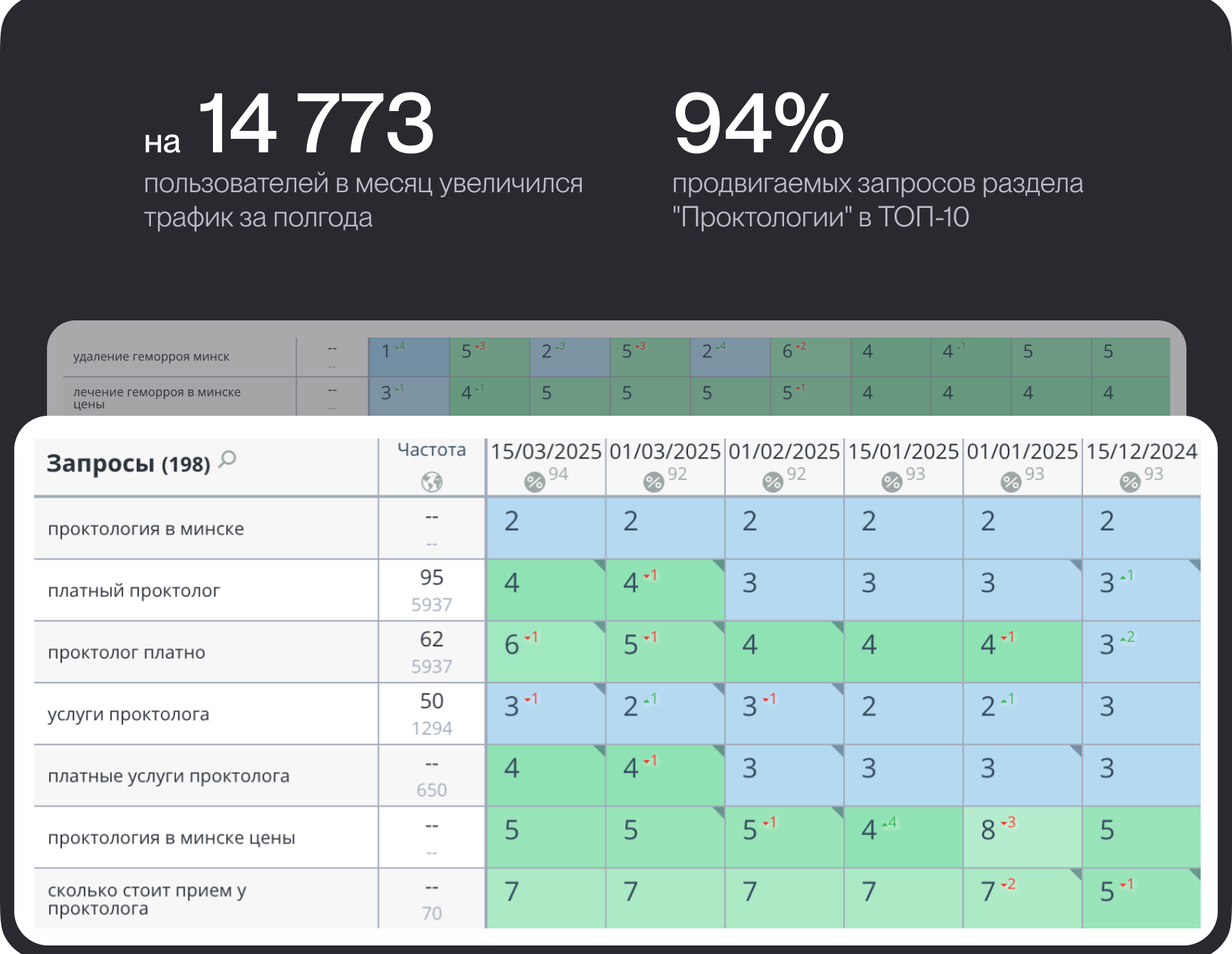Click the query 'услуги проктолога'
Screen dimensions: 1232x954
pos(129,715)
